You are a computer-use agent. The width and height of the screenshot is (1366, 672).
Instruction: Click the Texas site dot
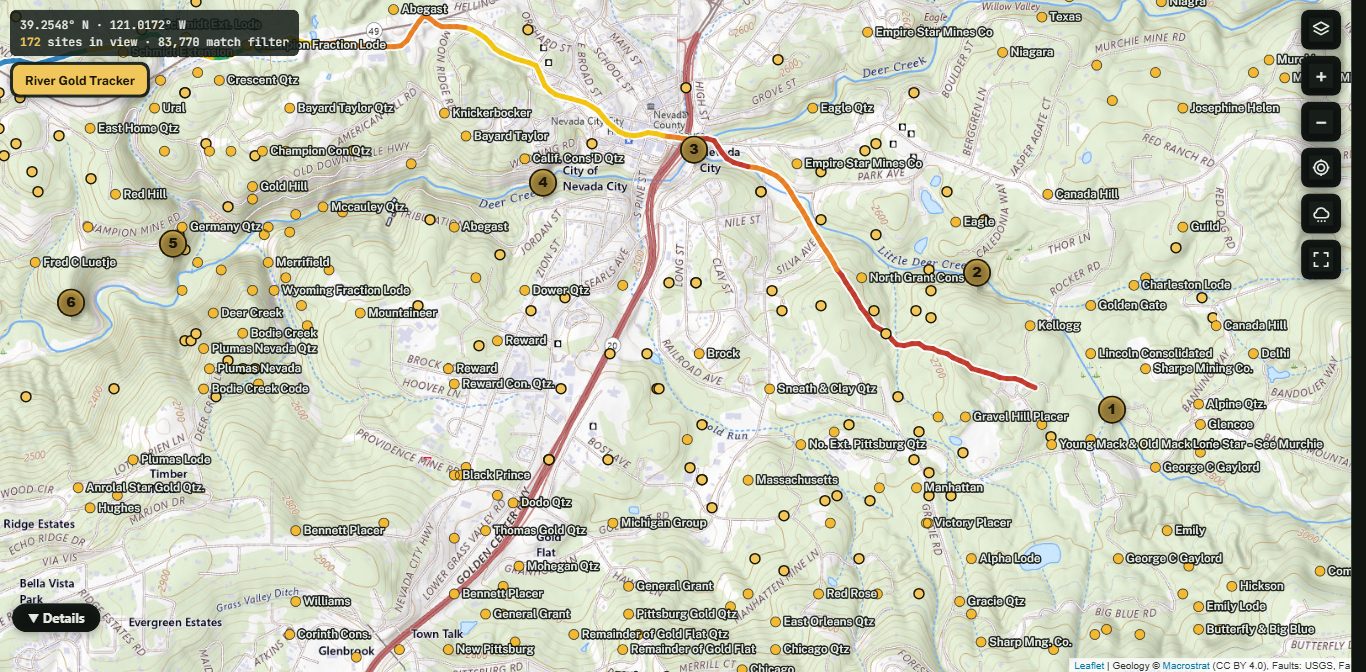tap(1041, 17)
